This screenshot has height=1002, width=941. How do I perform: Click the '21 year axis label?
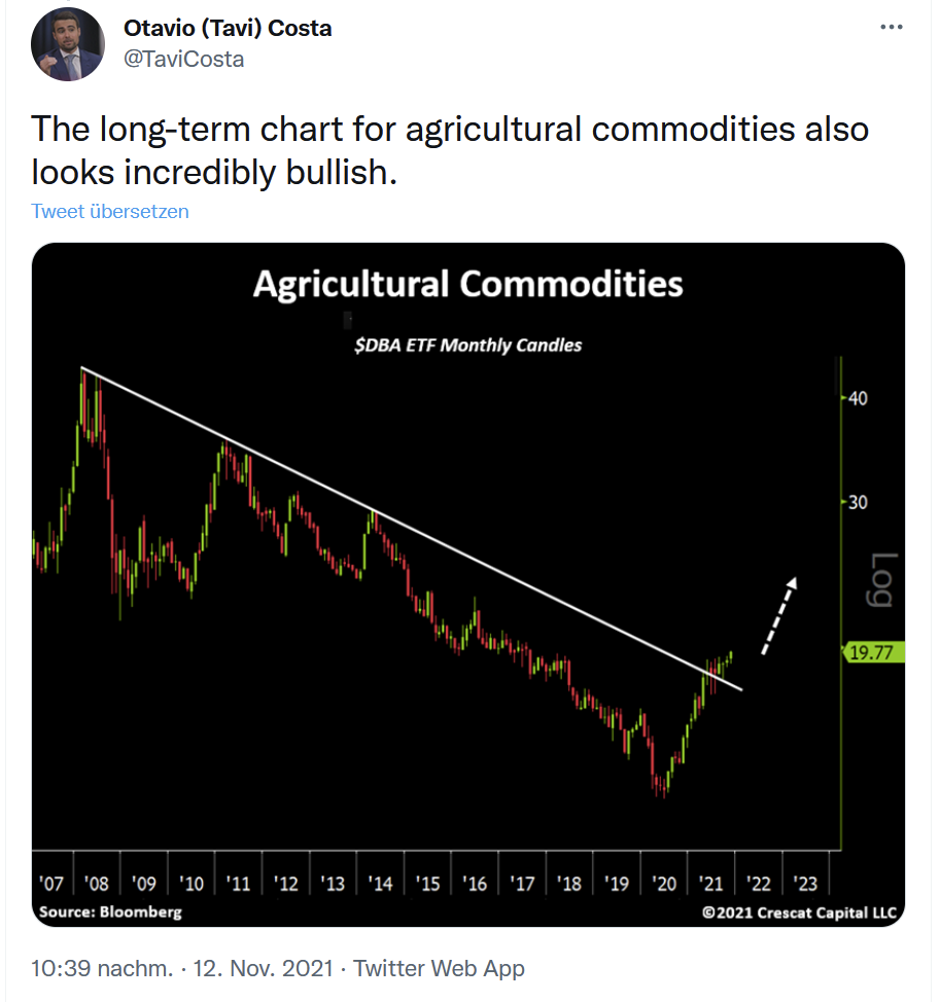coord(710,883)
